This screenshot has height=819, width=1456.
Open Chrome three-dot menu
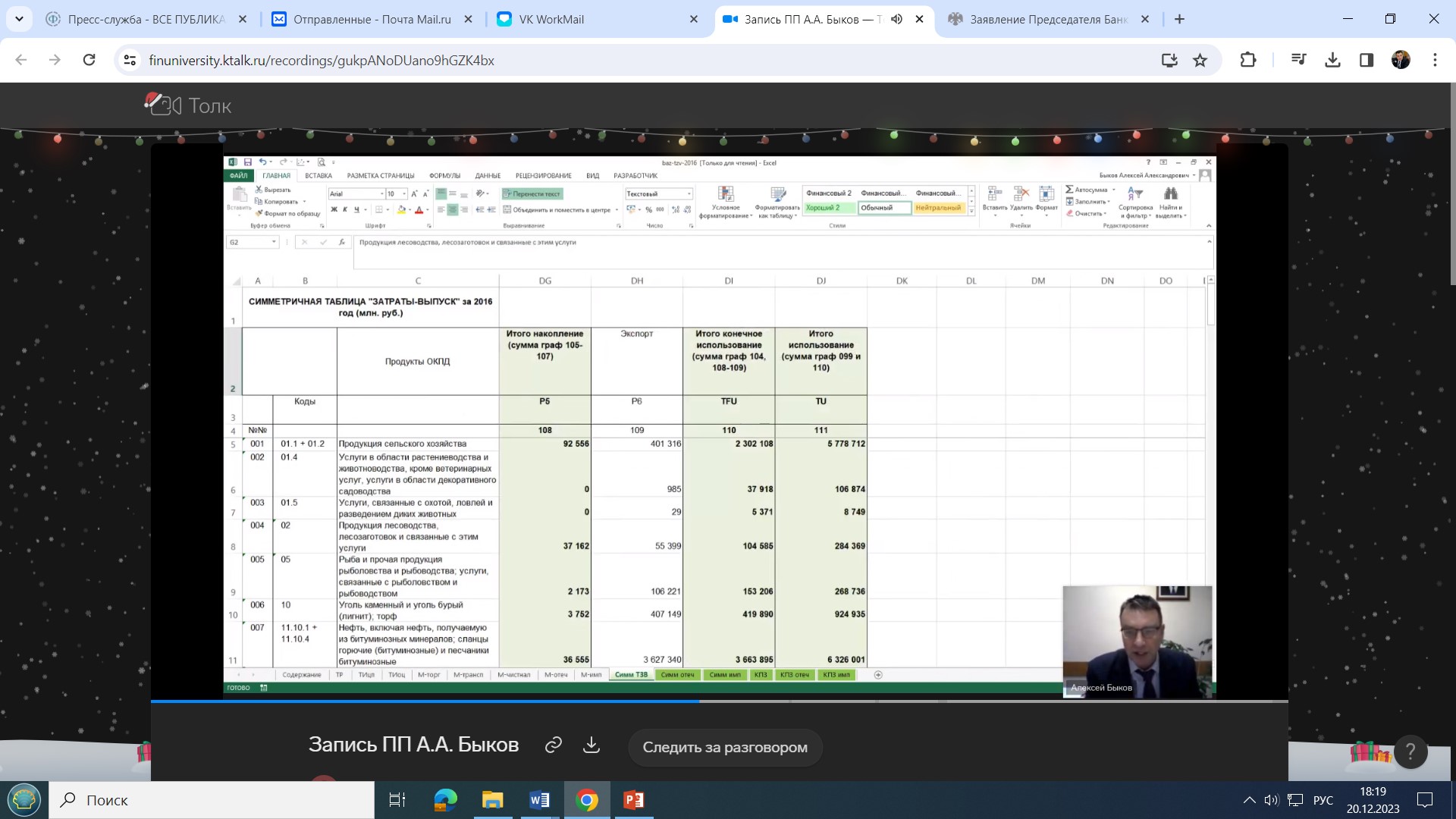[1434, 61]
